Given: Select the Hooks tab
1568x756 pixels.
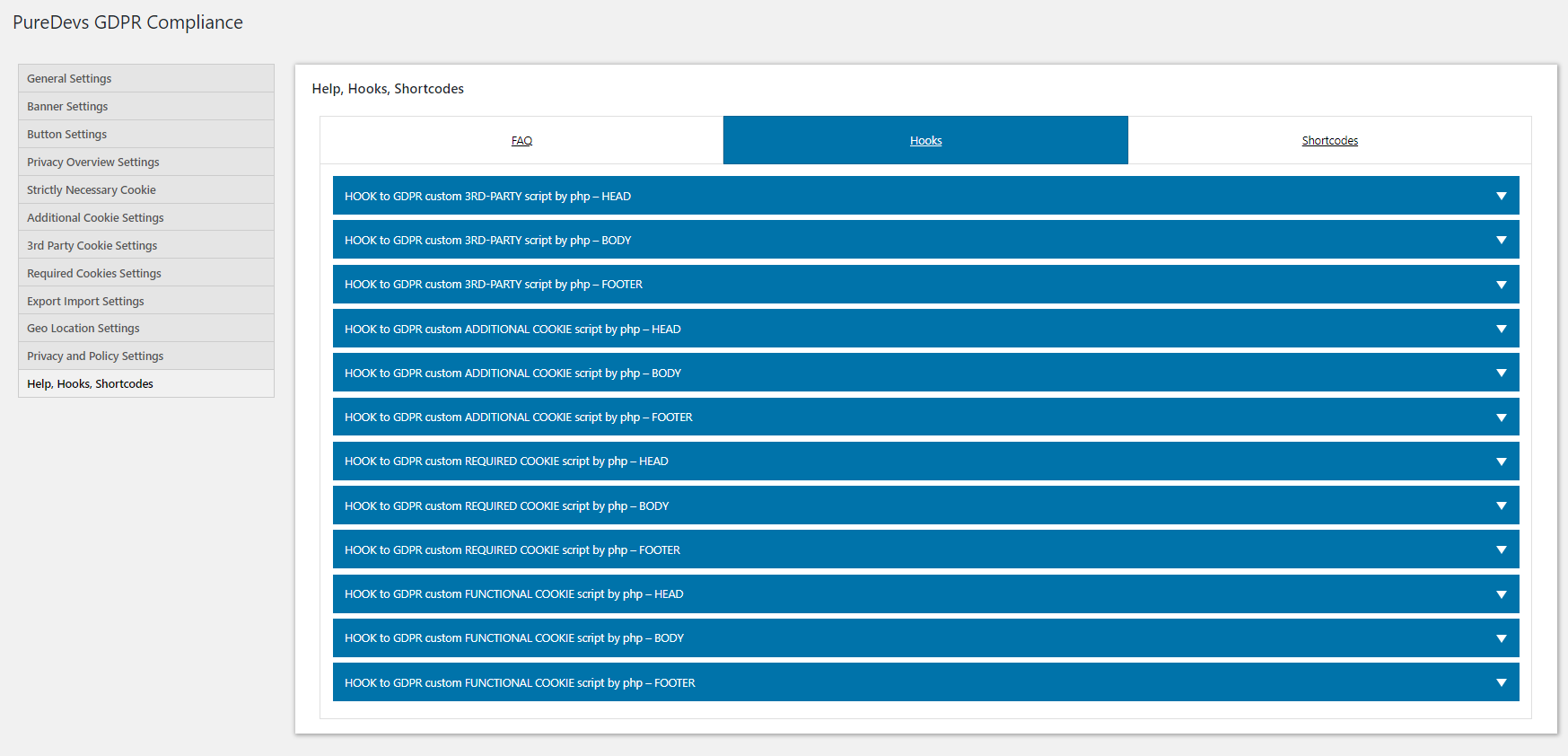Looking at the screenshot, I should pos(925,141).
